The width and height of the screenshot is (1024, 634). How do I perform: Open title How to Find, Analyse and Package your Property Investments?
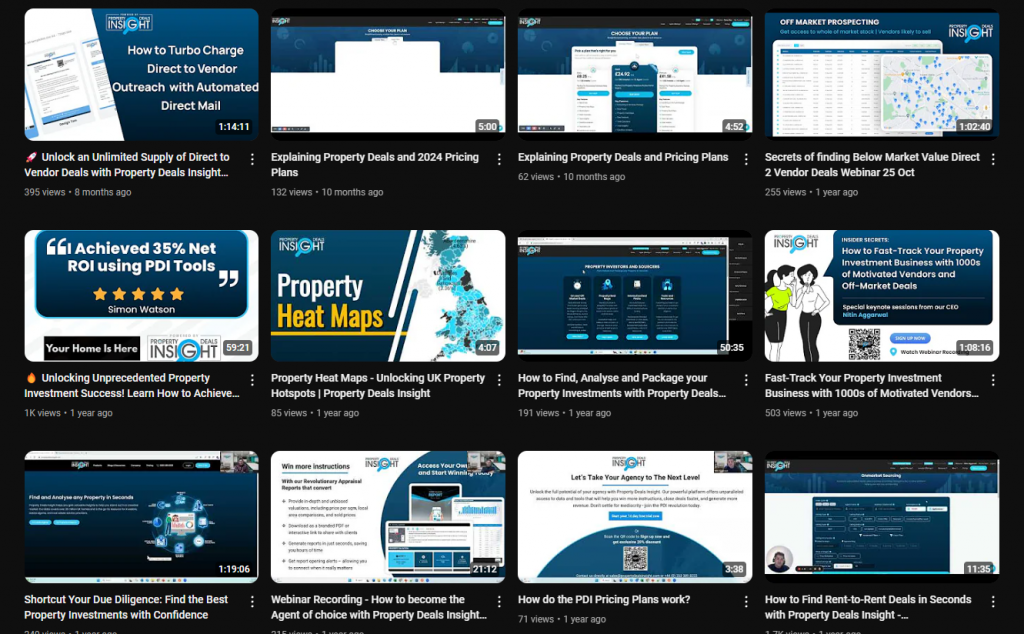[x=622, y=385]
